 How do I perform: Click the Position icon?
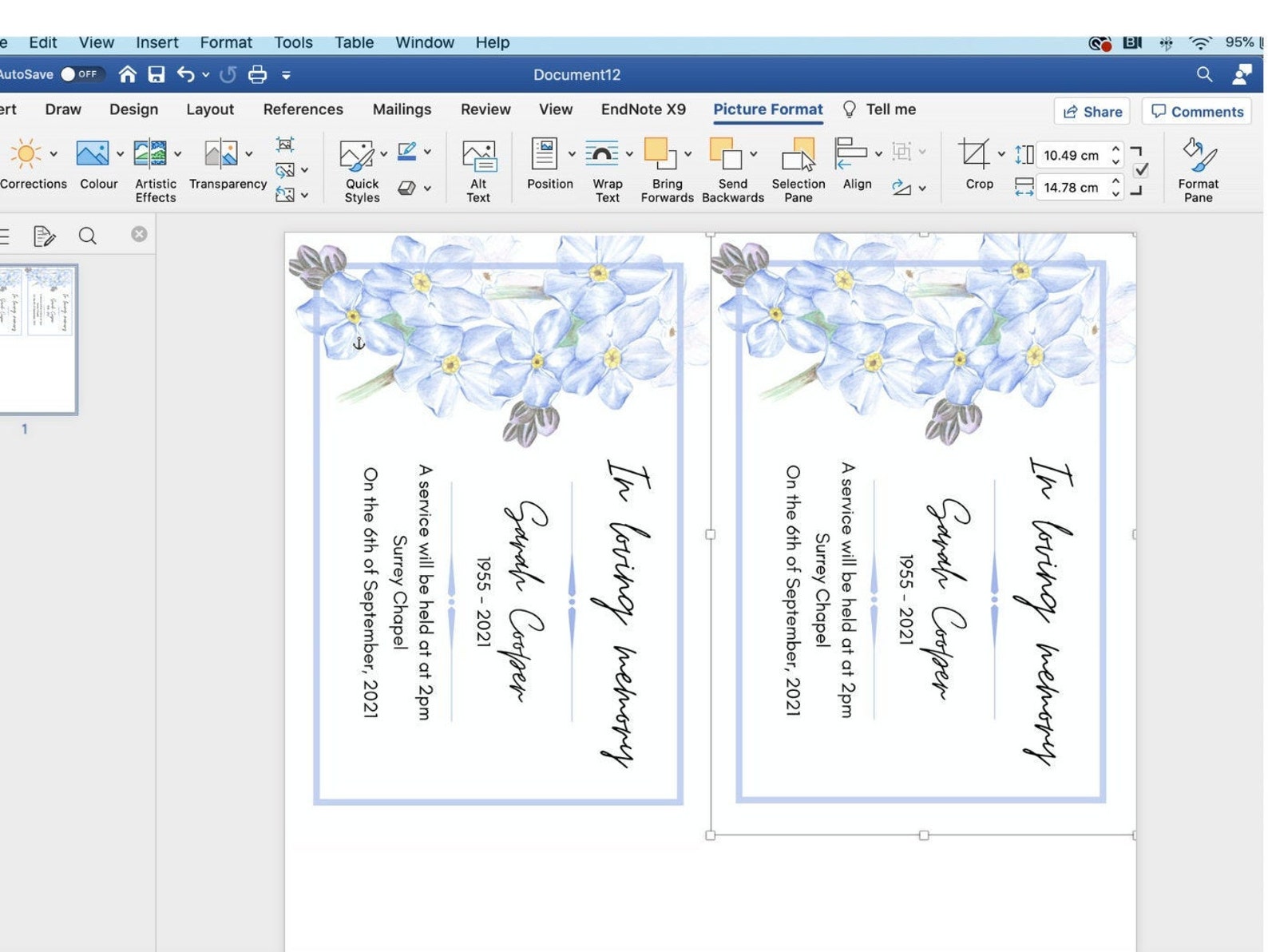545,153
